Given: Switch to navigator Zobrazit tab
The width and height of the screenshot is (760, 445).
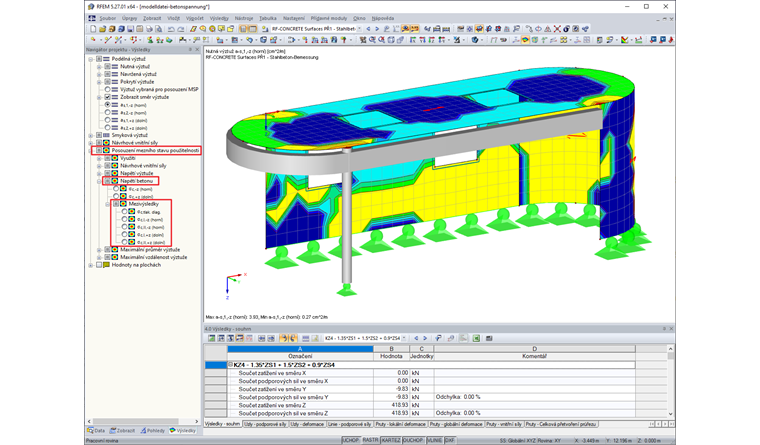Looking at the screenshot, I should click(x=122, y=430).
